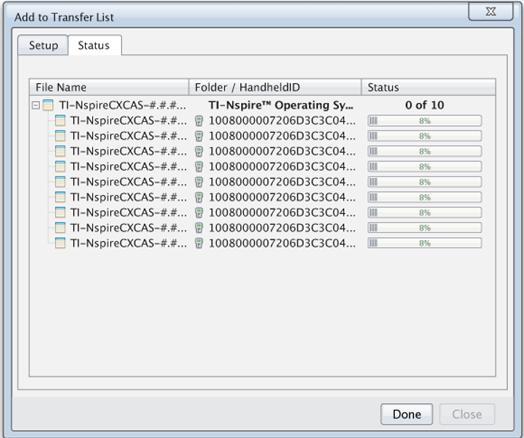Screen dimensions: 524x438
Task: Click the third child row file icon
Action: pyautogui.click(x=60, y=151)
